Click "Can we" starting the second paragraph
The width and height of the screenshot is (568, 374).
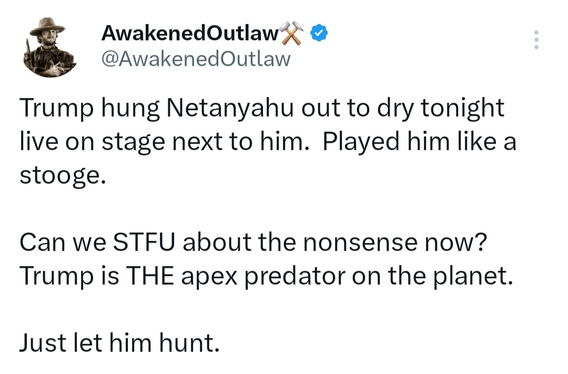click(63, 242)
